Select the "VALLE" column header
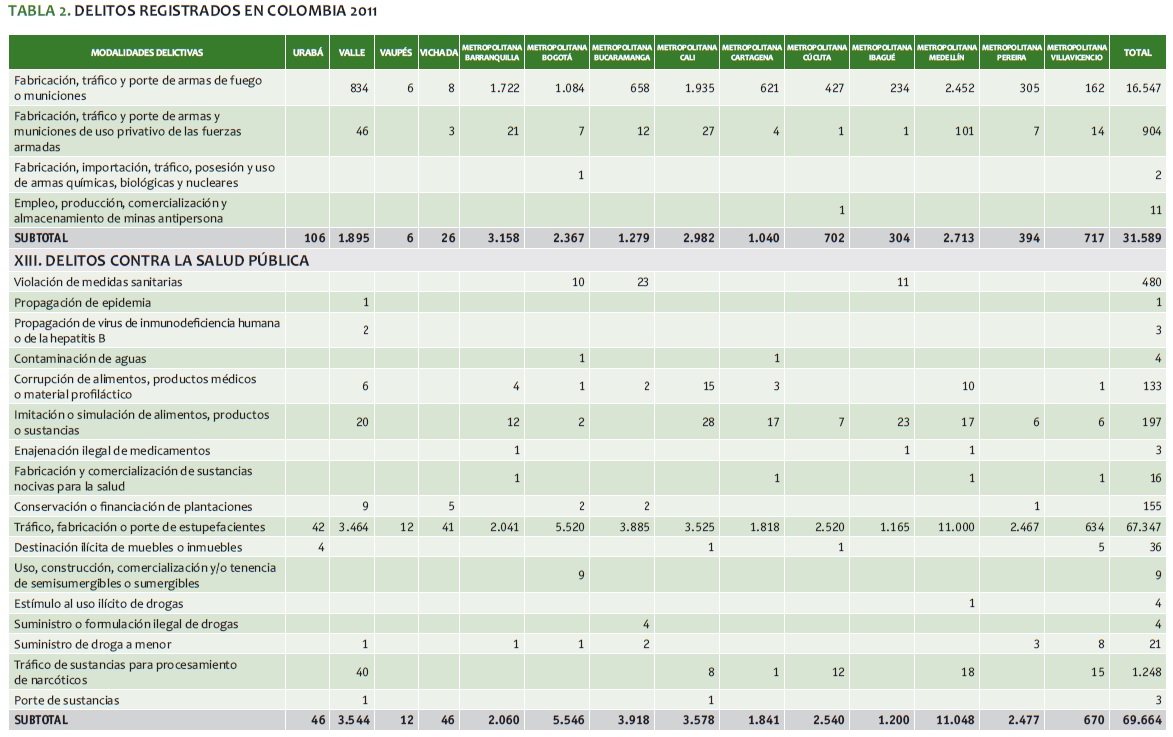This screenshot has width=1173, height=737. [351, 53]
